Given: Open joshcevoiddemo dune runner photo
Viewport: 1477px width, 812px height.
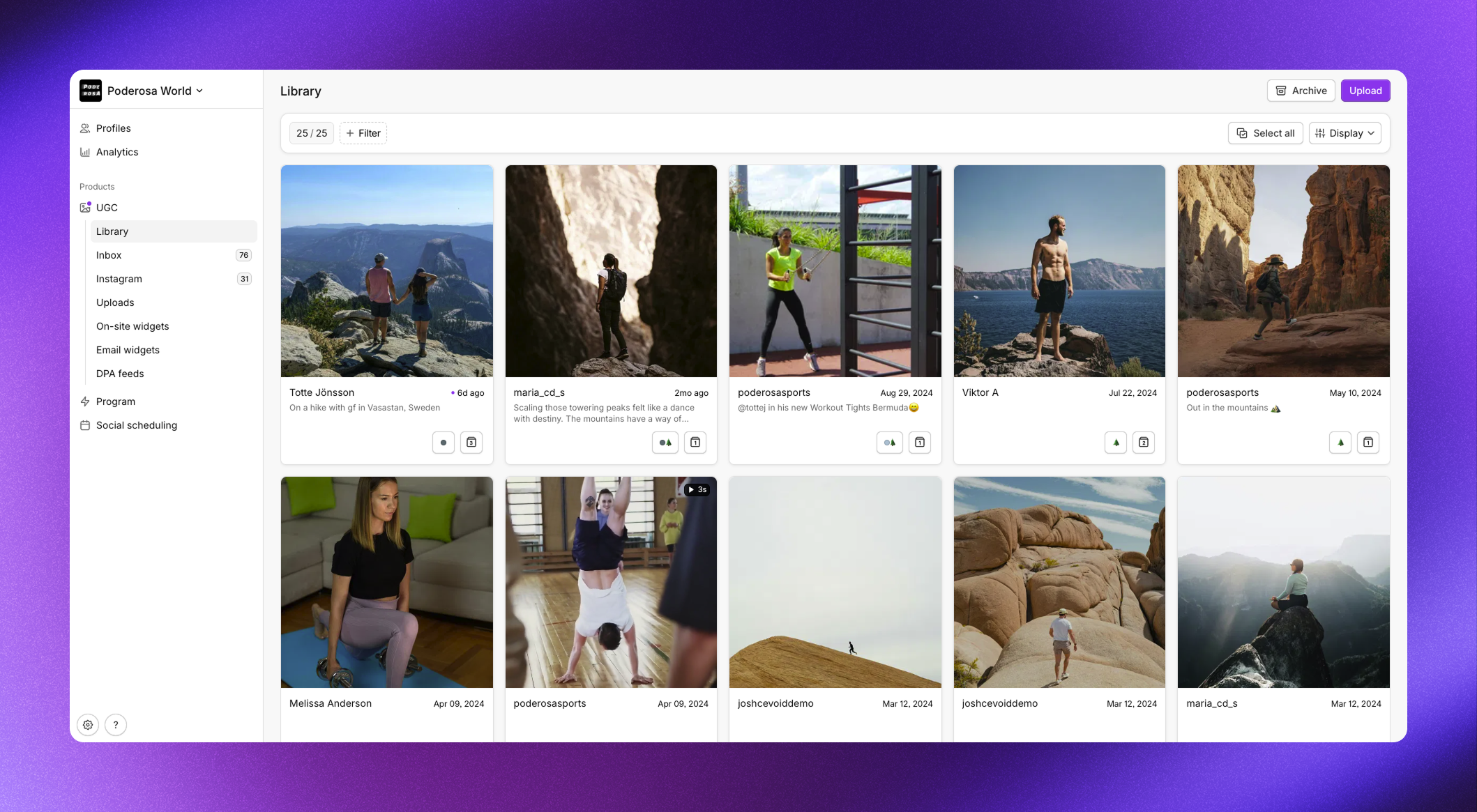Looking at the screenshot, I should click(x=835, y=583).
